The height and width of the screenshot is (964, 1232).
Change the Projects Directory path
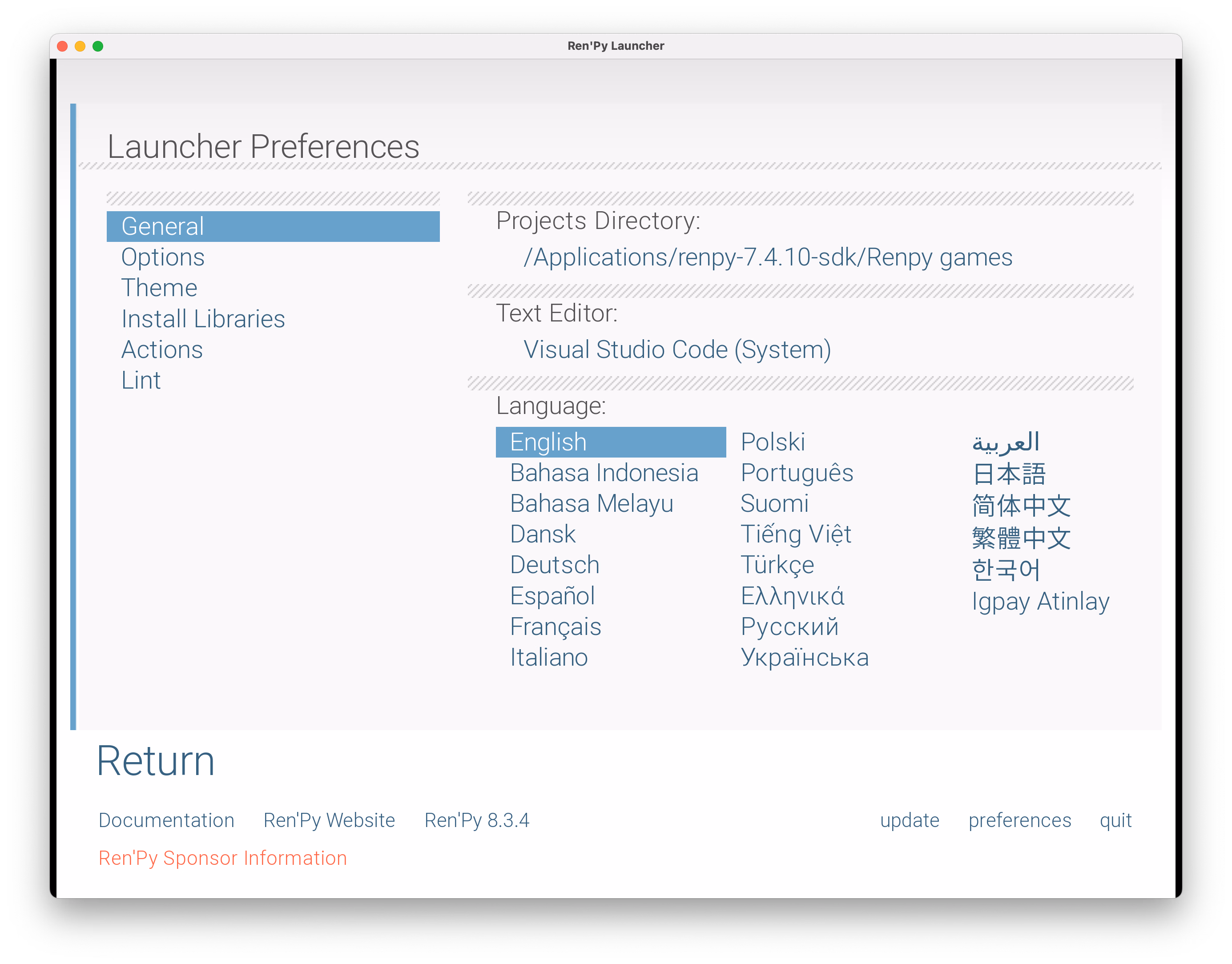pyautogui.click(x=768, y=257)
